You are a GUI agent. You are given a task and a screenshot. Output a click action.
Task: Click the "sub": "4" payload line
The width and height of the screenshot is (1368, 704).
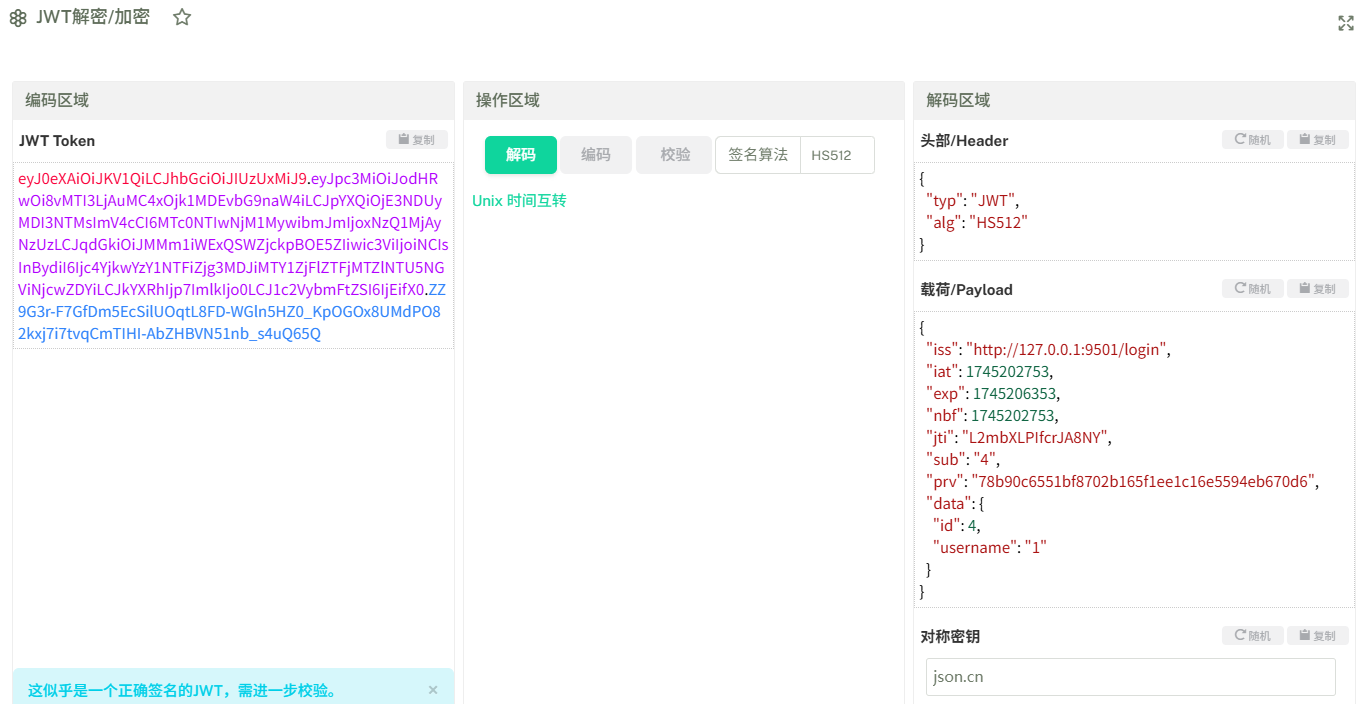(963, 460)
